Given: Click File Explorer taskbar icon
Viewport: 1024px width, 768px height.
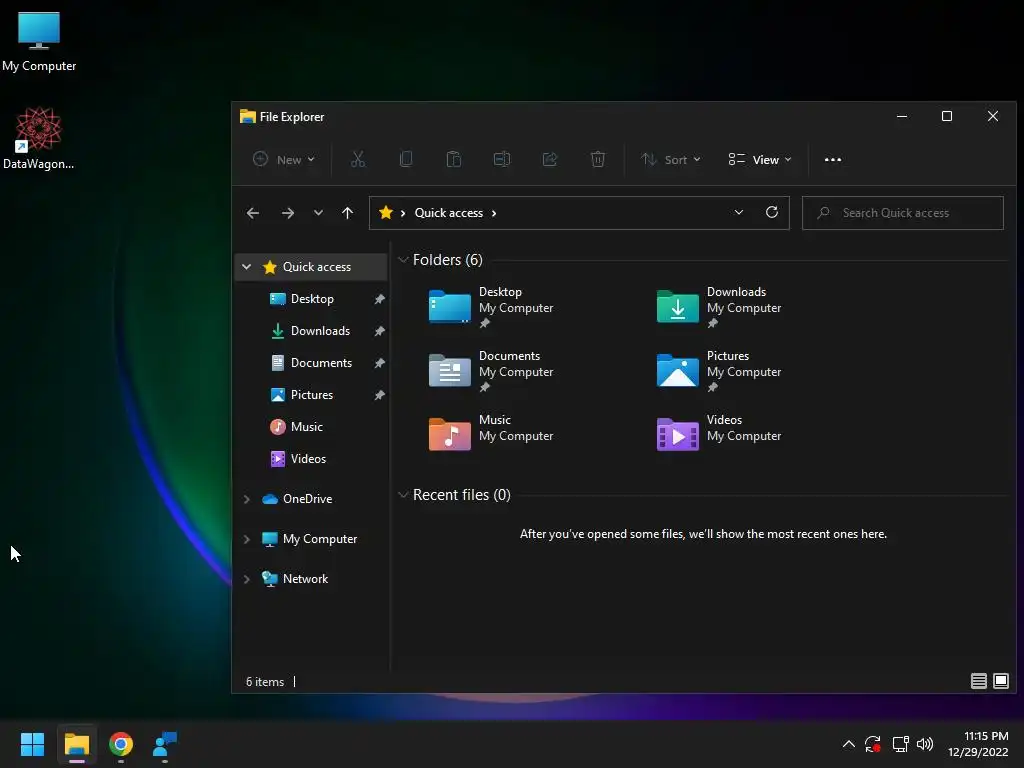Looking at the screenshot, I should coord(76,744).
